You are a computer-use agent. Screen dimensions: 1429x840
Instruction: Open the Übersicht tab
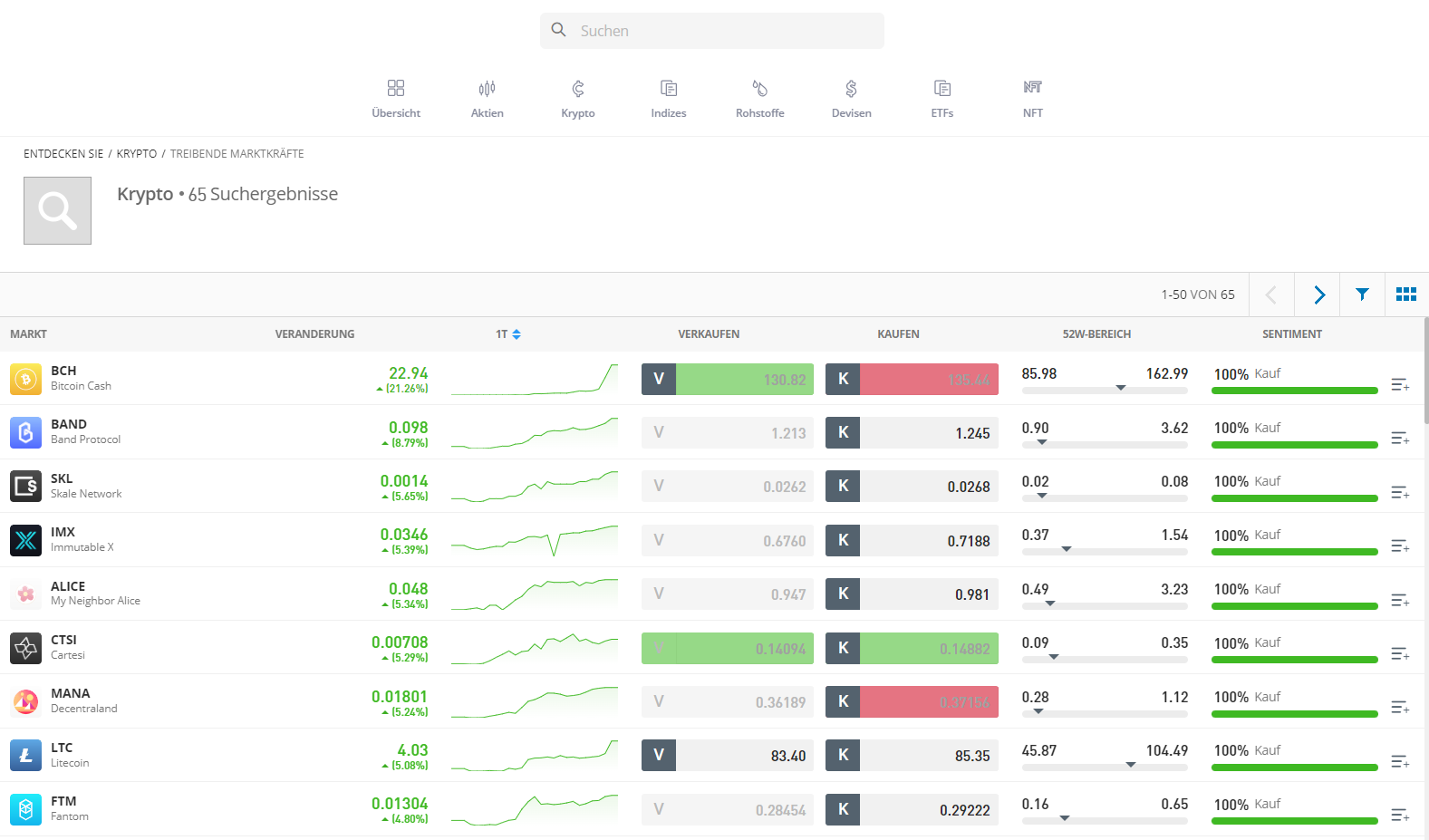pyautogui.click(x=396, y=99)
